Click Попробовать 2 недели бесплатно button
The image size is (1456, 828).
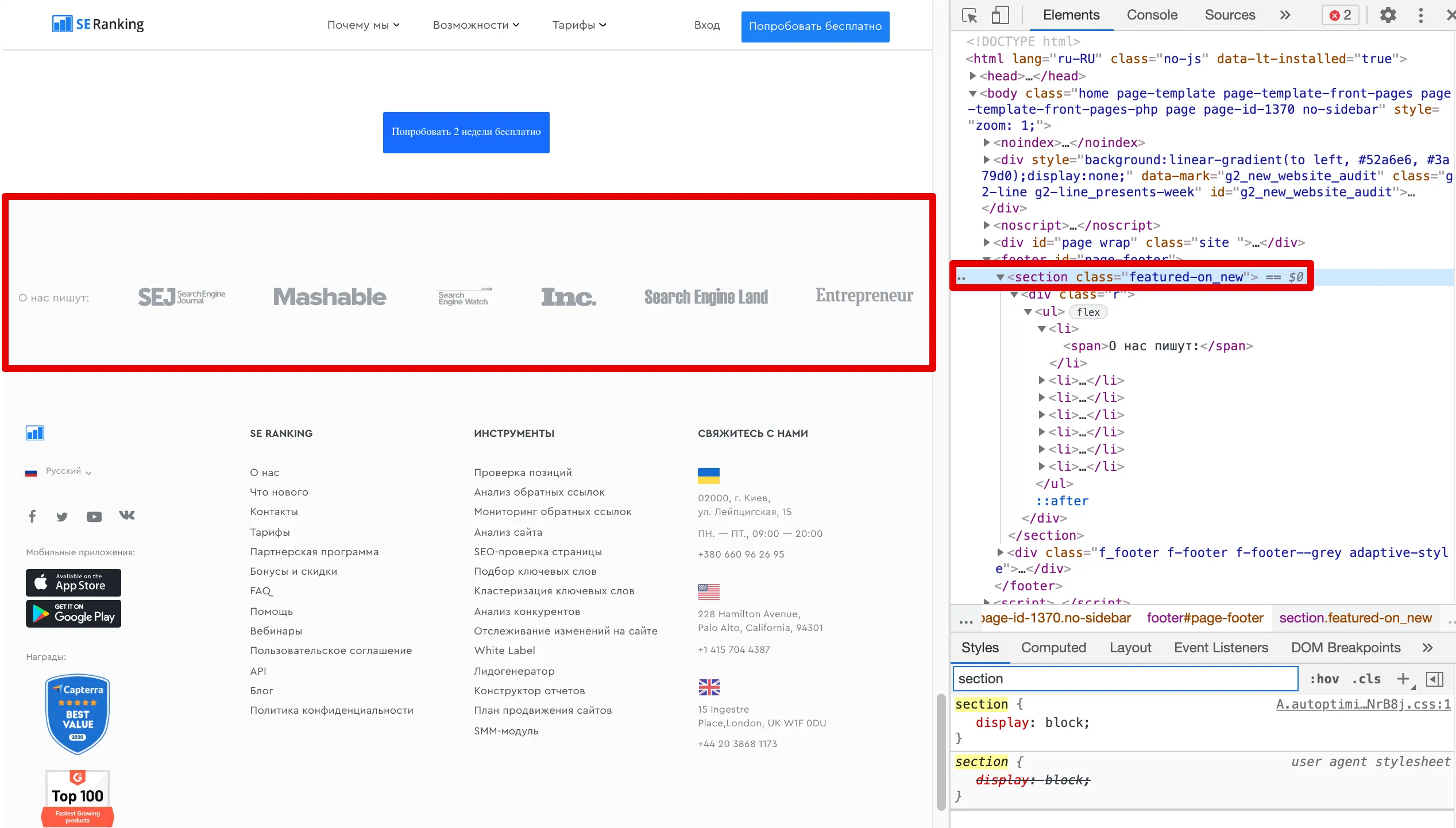[x=466, y=132]
